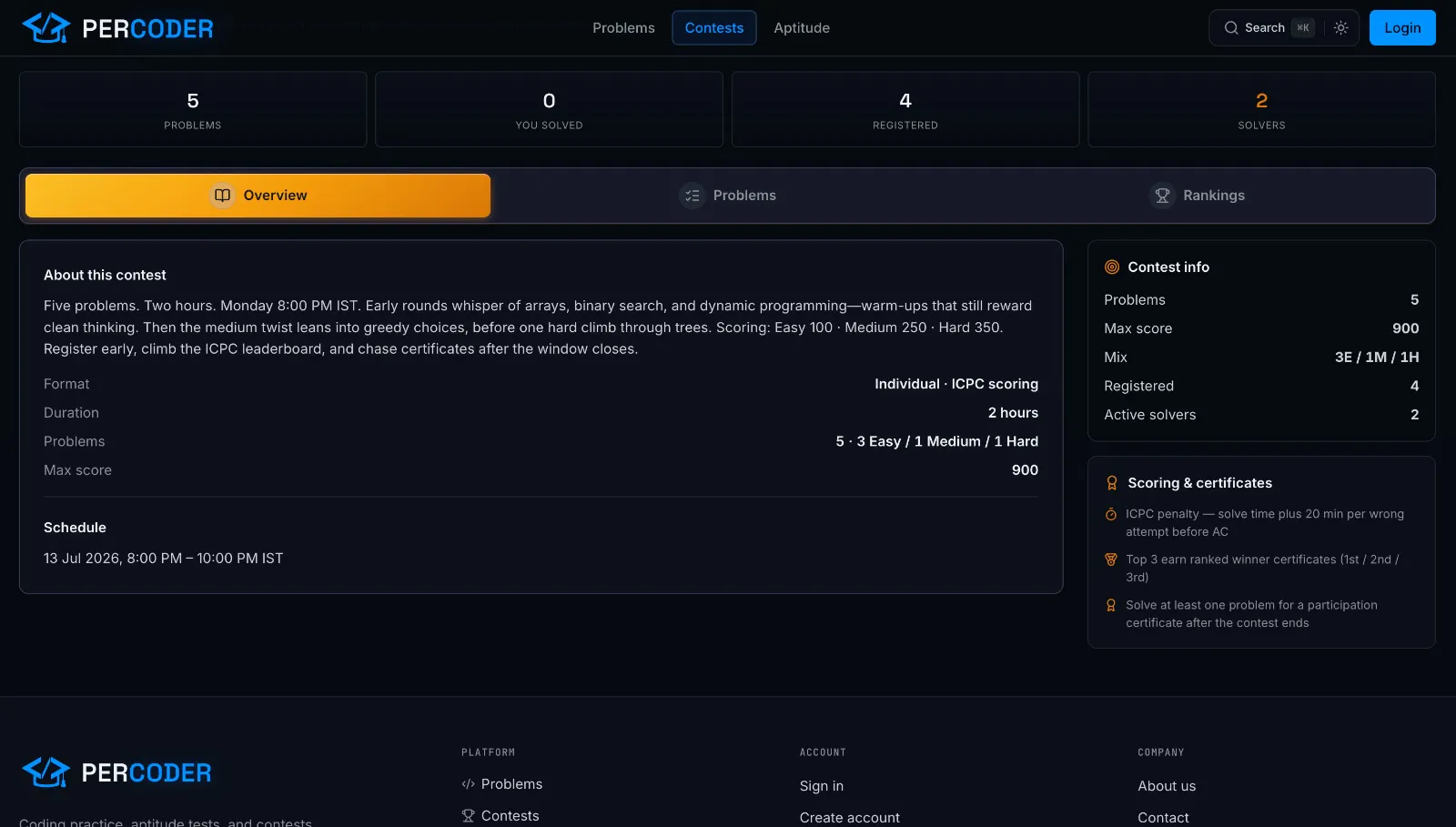Click the Active solvers row
Viewport: 1456px width, 827px height.
pos(1261,415)
